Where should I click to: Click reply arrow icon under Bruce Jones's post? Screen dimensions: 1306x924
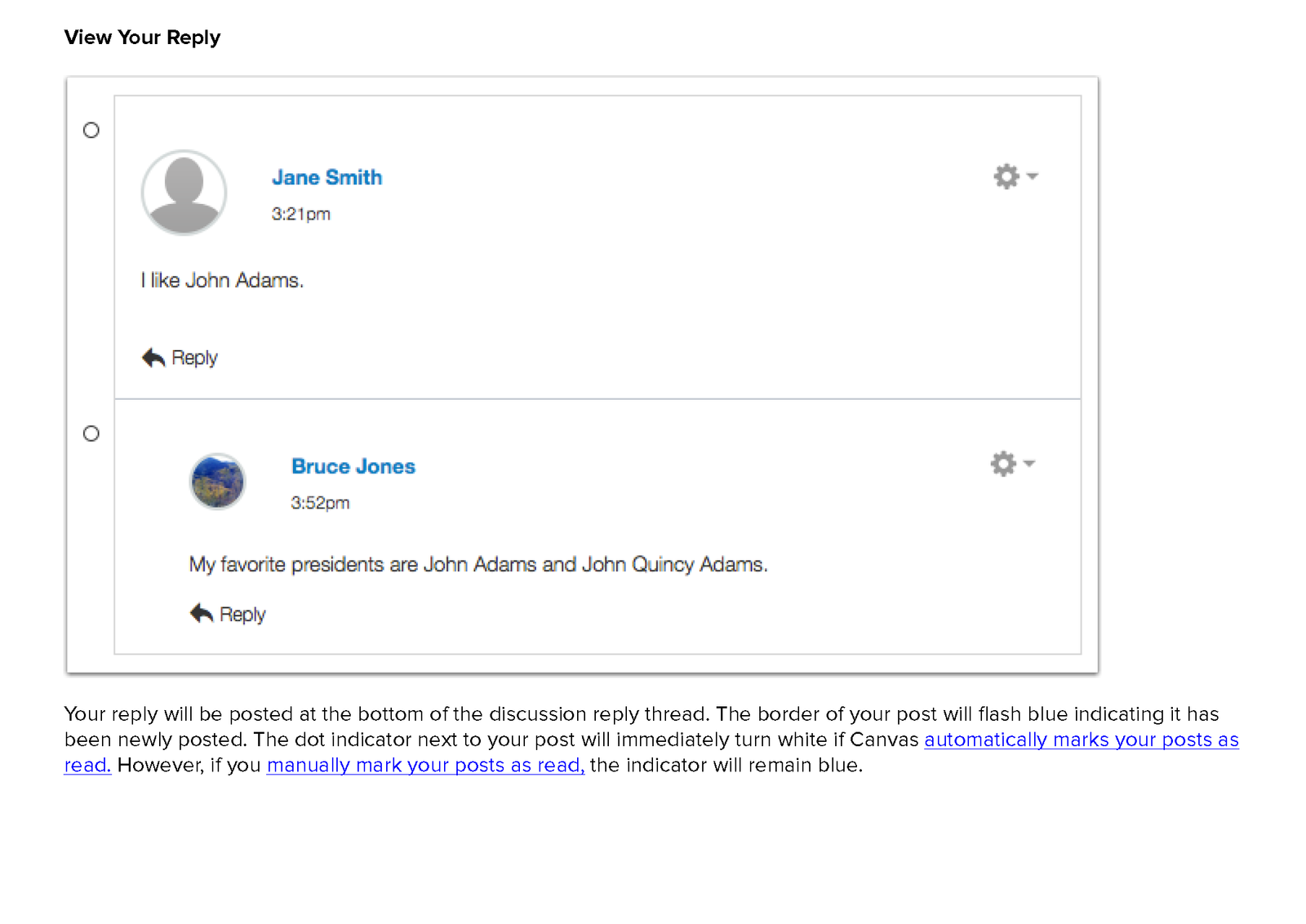pos(202,613)
